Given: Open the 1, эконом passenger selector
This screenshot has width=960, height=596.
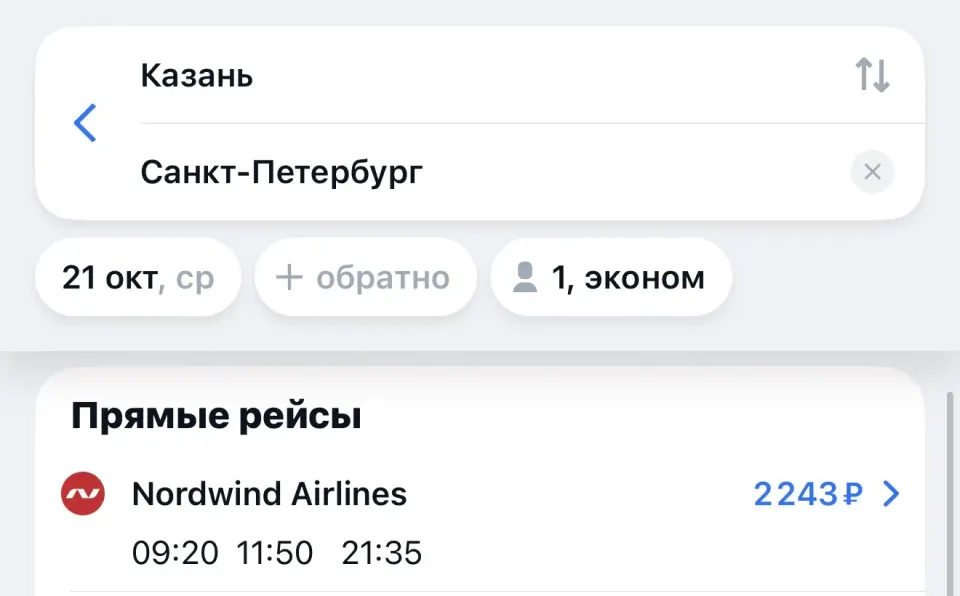Looking at the screenshot, I should pyautogui.click(x=611, y=277).
